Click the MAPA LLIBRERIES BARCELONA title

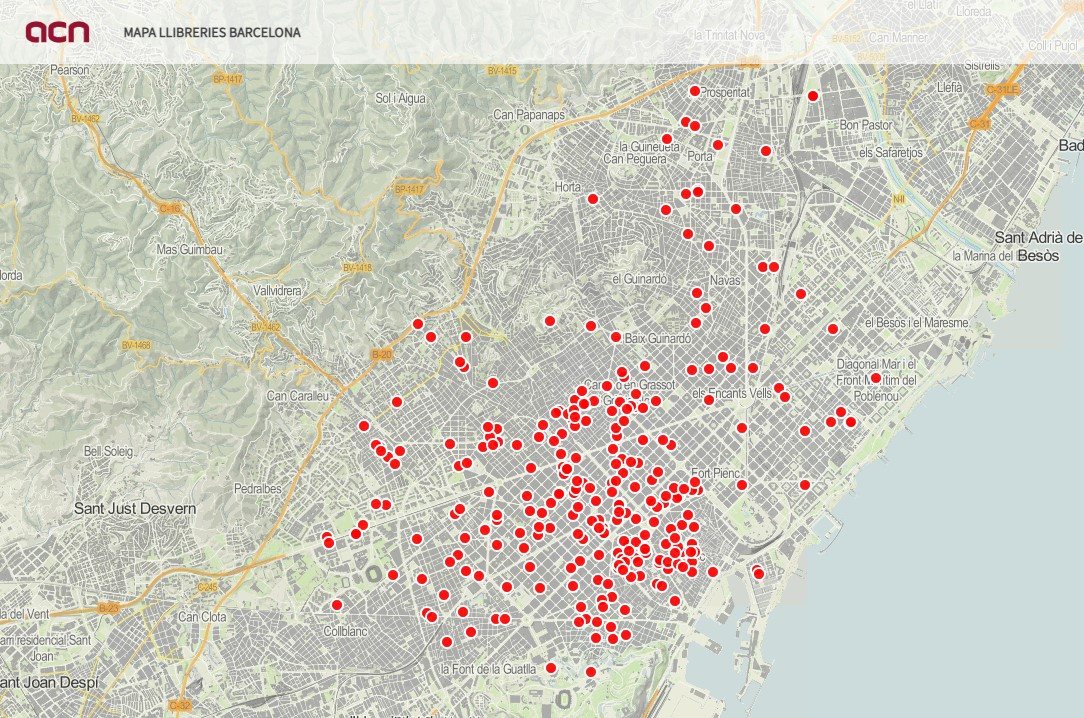click(212, 32)
